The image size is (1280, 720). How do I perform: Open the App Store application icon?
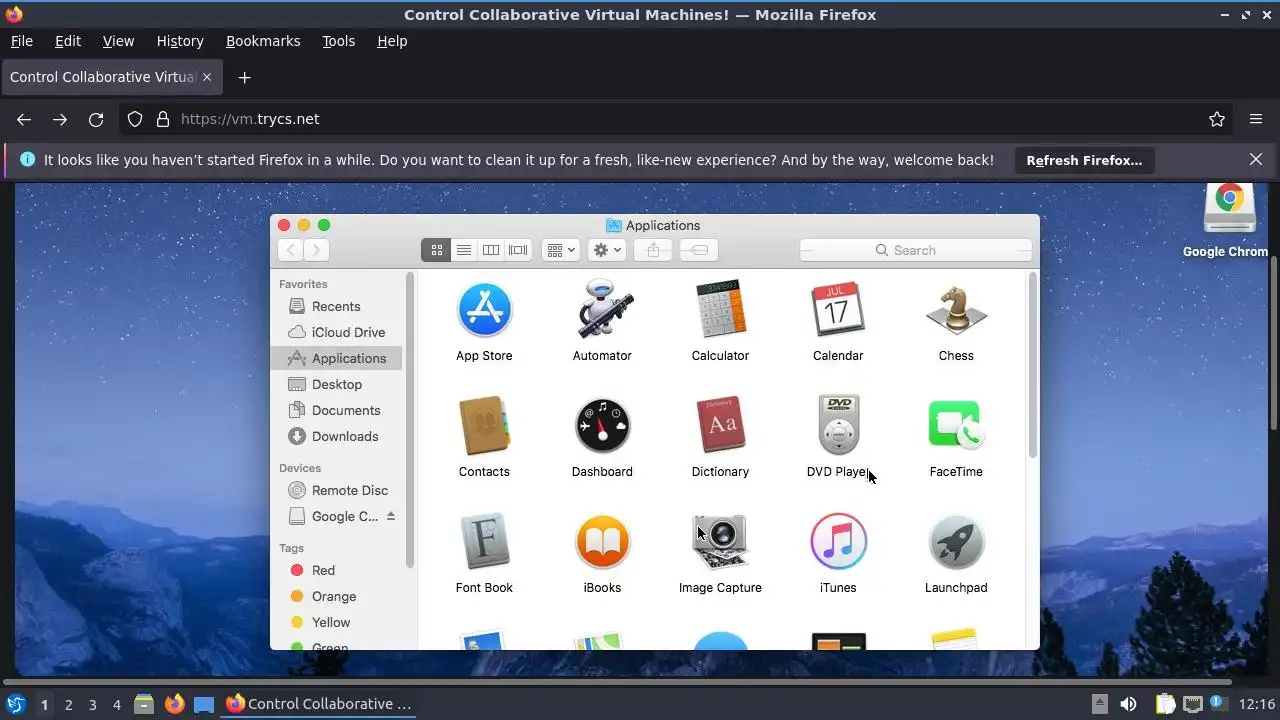[484, 310]
